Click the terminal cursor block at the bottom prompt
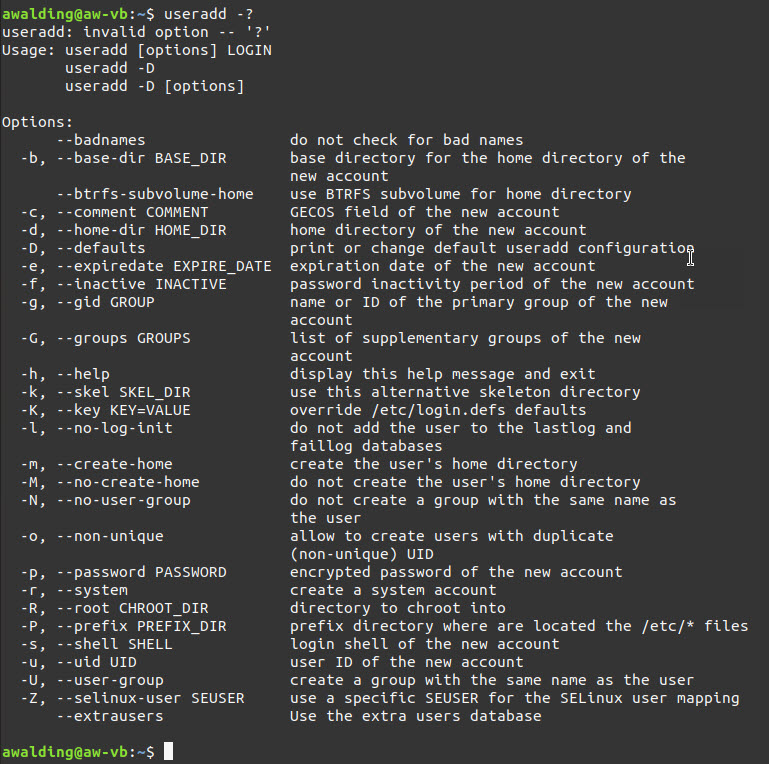 pos(169,751)
